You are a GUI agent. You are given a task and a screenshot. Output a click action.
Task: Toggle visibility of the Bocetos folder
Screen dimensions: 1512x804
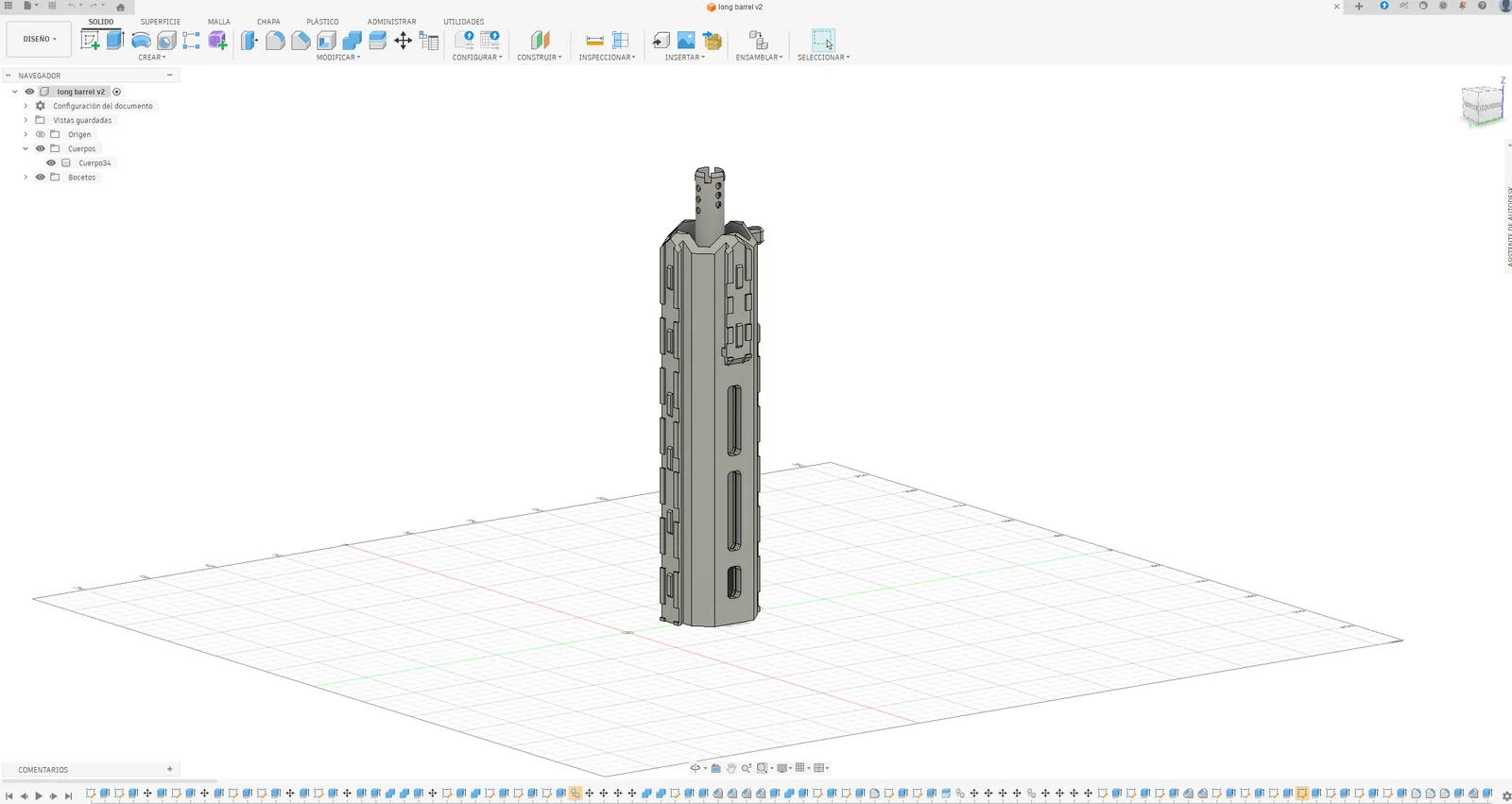[x=41, y=178]
